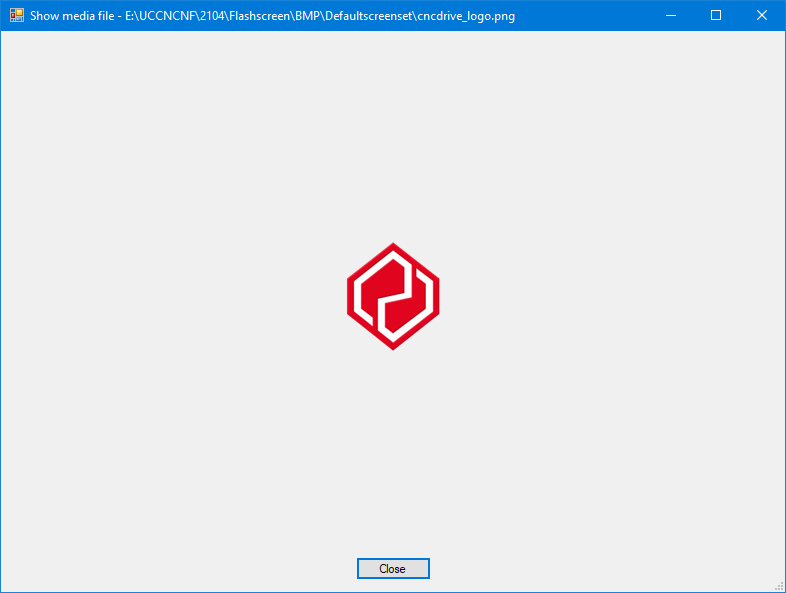Click the title bar file path text
The height and width of the screenshot is (593, 786).
[x=320, y=16]
